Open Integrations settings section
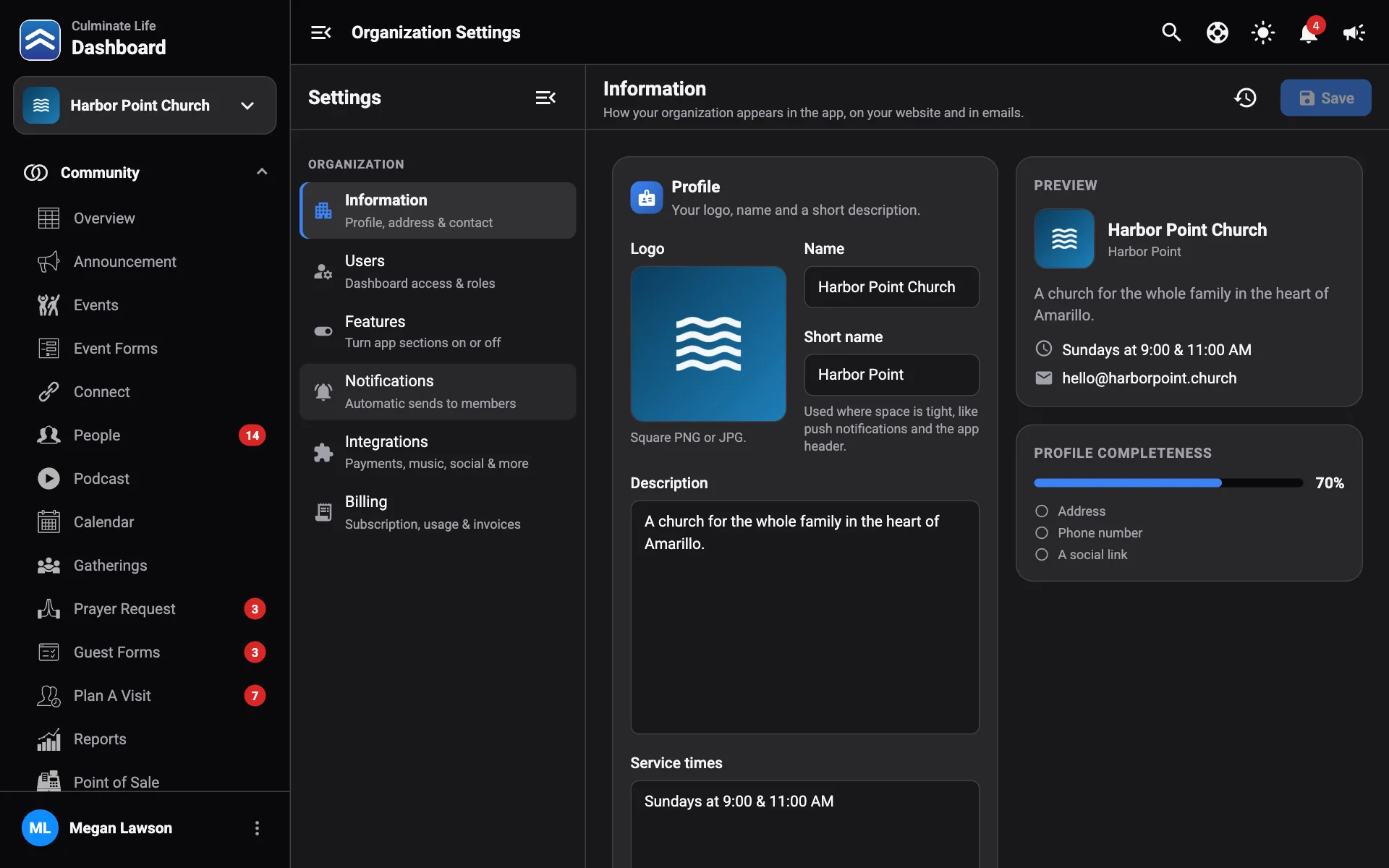Image resolution: width=1389 pixels, height=868 pixels. click(x=438, y=452)
